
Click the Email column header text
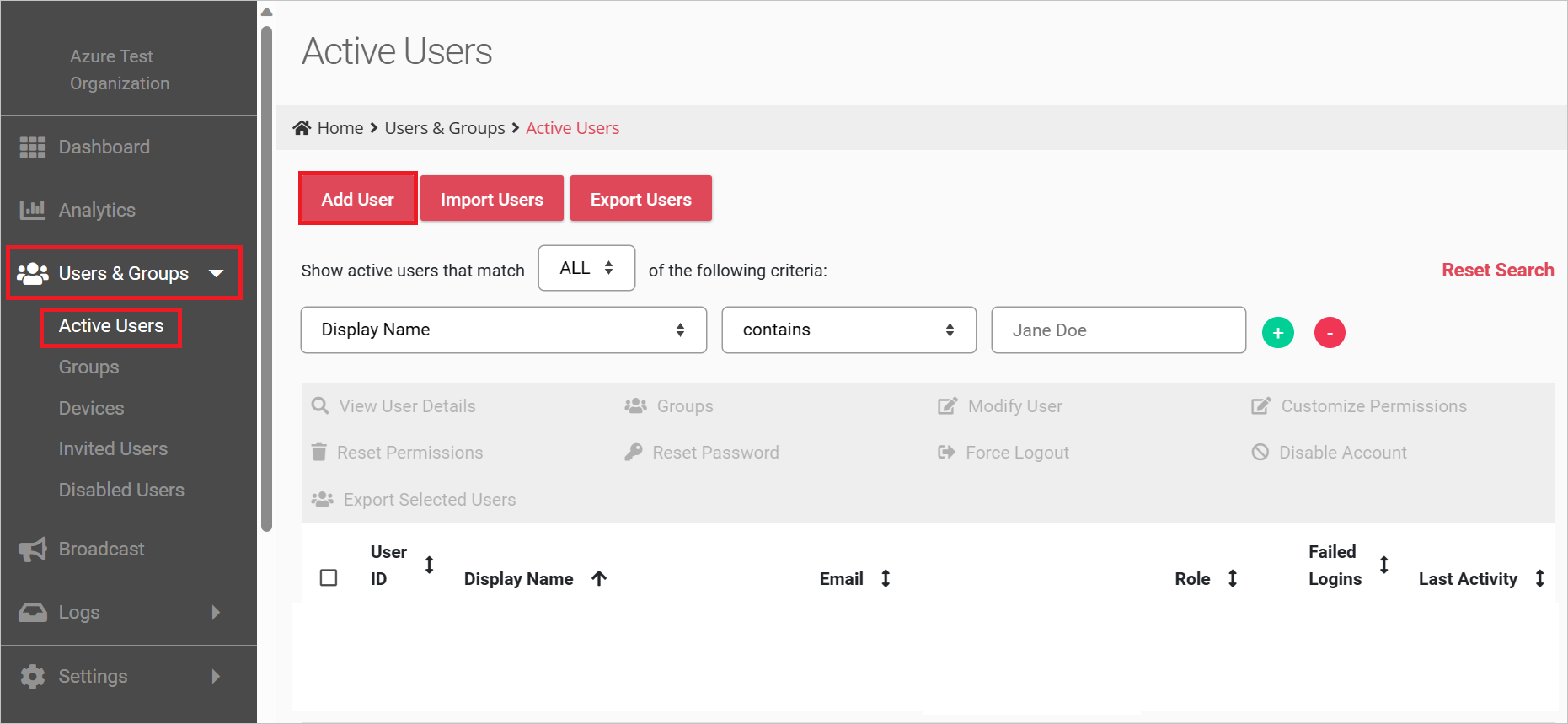pos(841,579)
